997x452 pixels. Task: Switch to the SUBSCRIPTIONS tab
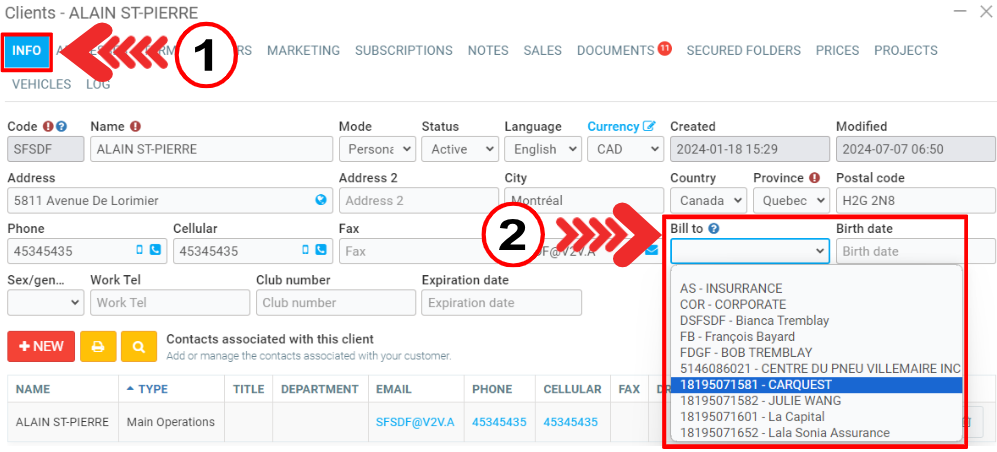[403, 51]
